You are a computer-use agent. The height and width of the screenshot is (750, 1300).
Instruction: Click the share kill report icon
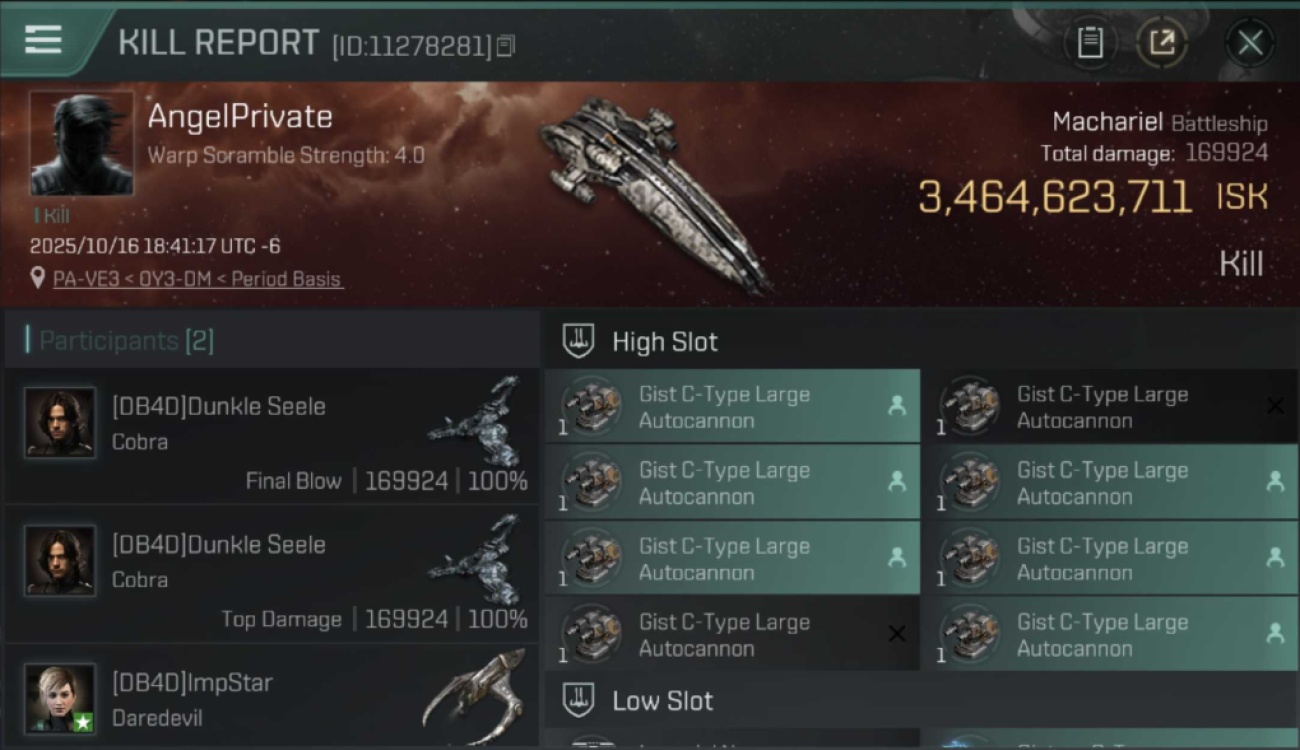point(1162,43)
